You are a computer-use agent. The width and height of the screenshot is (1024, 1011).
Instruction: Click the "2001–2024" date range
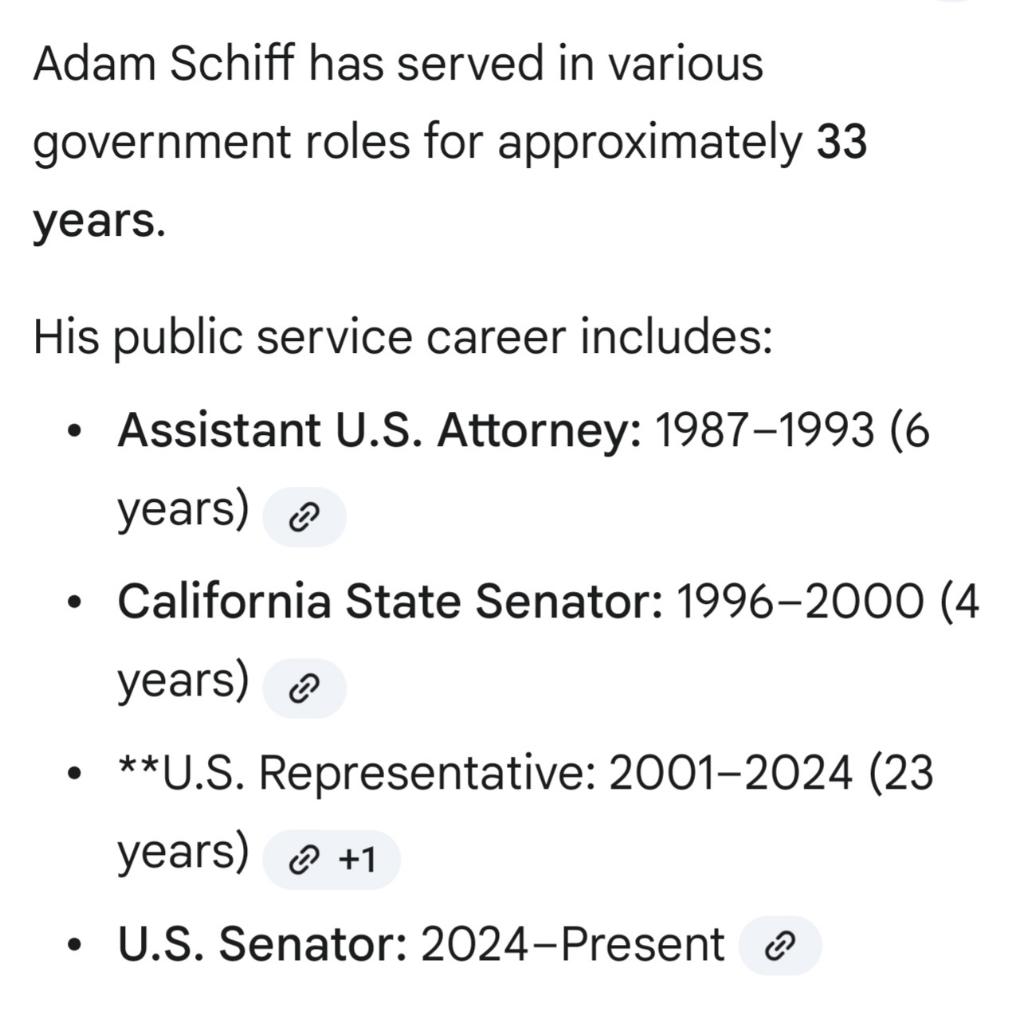(x=731, y=774)
